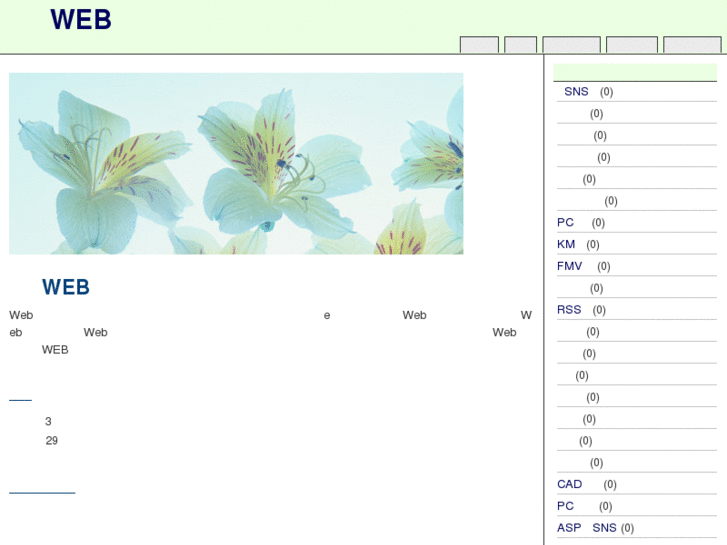The image size is (727, 545).
Task: Click the short underlined link above the 3 line
Action: click(x=20, y=396)
